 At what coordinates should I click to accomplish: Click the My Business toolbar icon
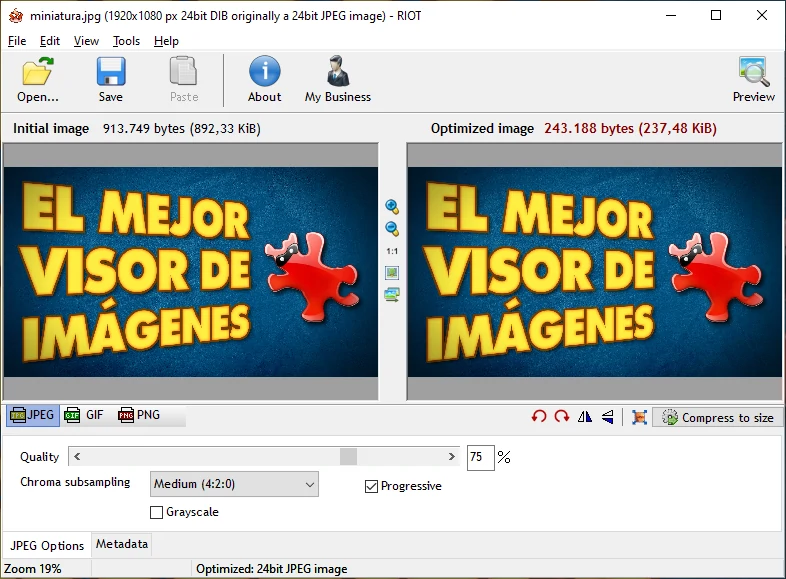(337, 80)
